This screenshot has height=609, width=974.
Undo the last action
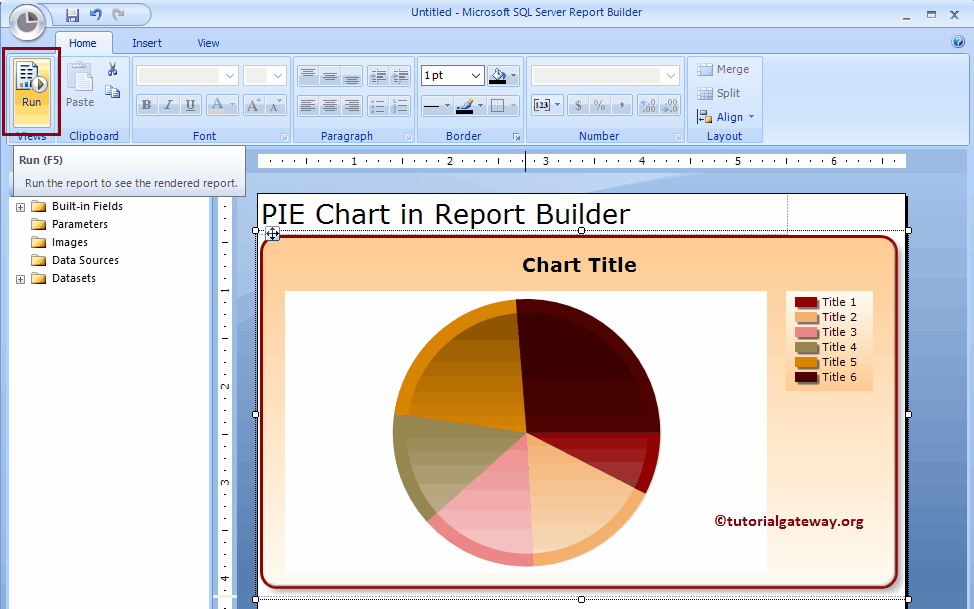96,14
